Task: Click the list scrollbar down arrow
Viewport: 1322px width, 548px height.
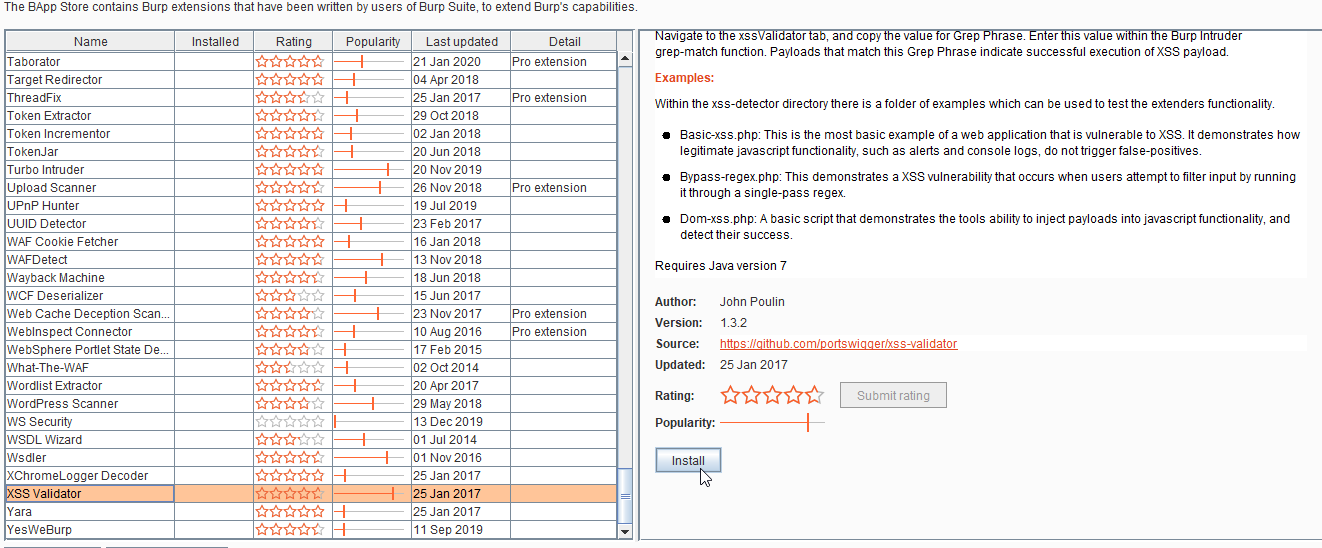Action: (626, 531)
